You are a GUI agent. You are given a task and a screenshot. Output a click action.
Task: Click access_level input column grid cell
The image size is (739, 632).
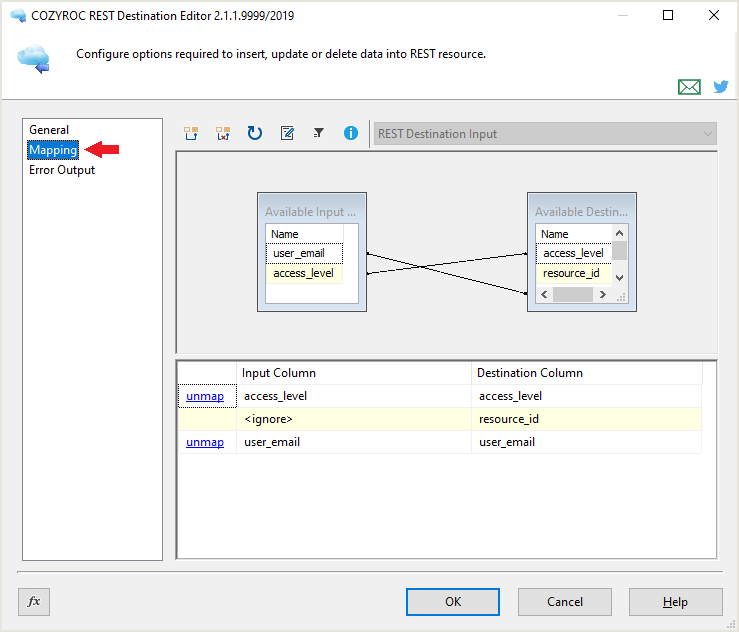click(354, 396)
